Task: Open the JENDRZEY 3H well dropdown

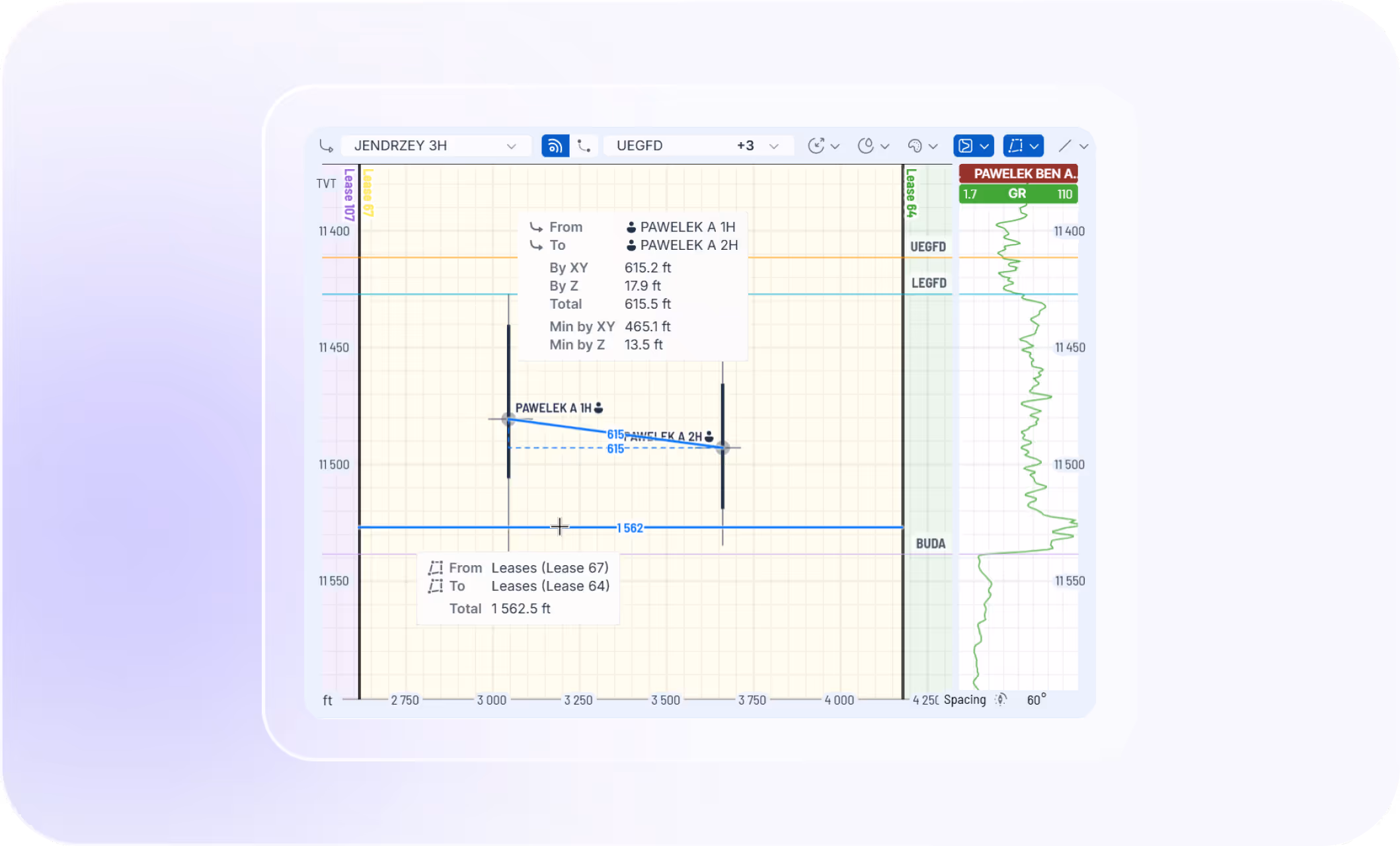Action: click(435, 145)
